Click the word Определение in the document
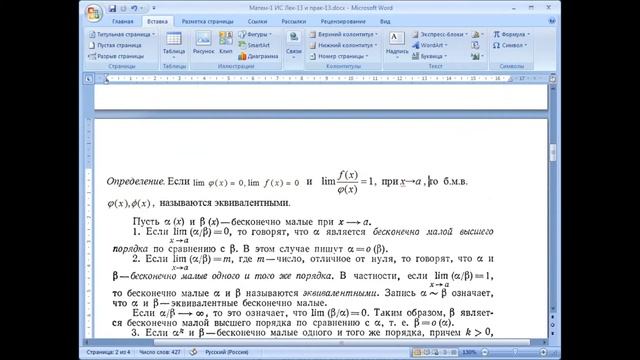The width and height of the screenshot is (640, 360). click(x=135, y=181)
